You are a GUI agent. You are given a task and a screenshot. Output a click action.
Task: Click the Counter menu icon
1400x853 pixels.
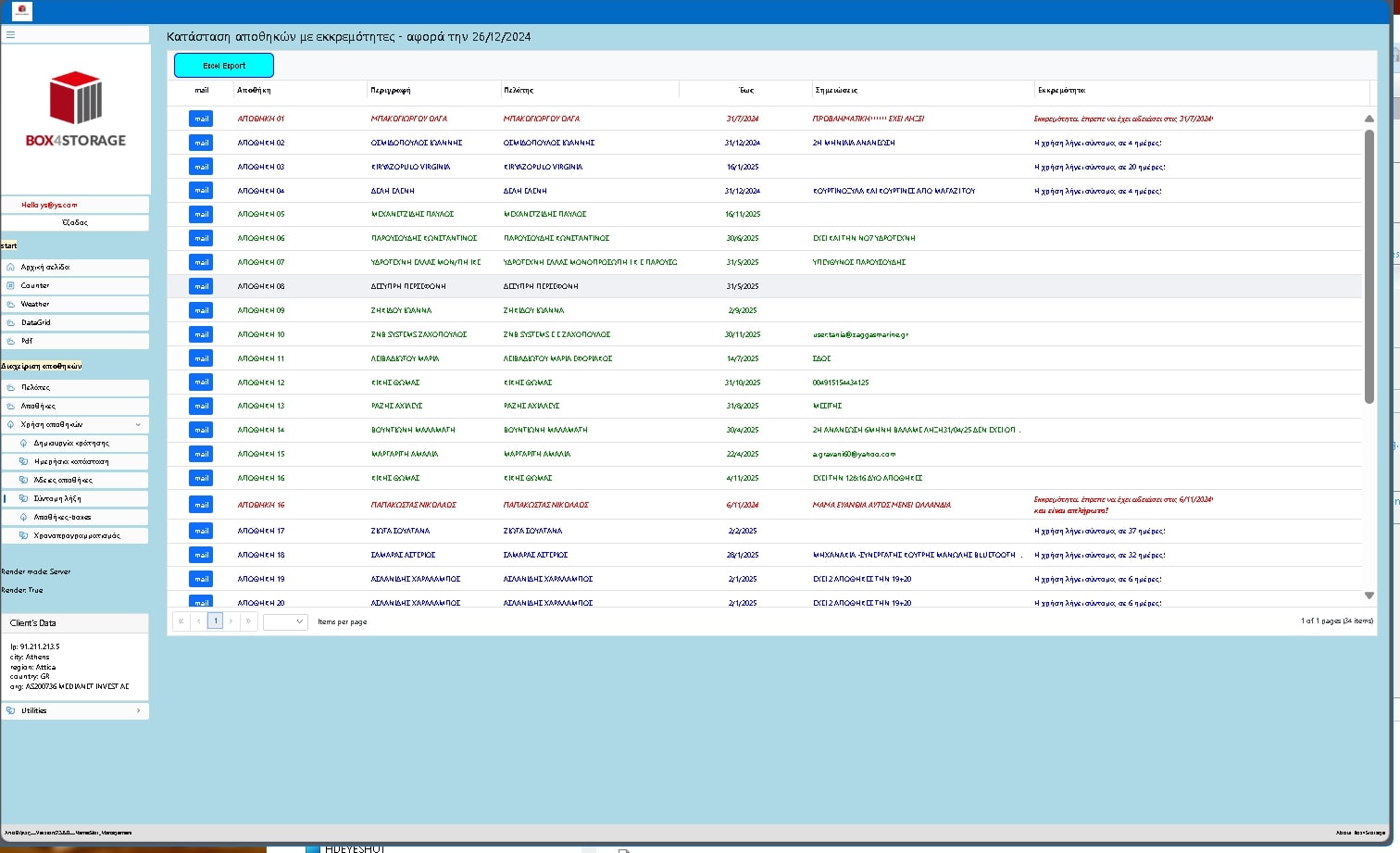click(x=11, y=285)
